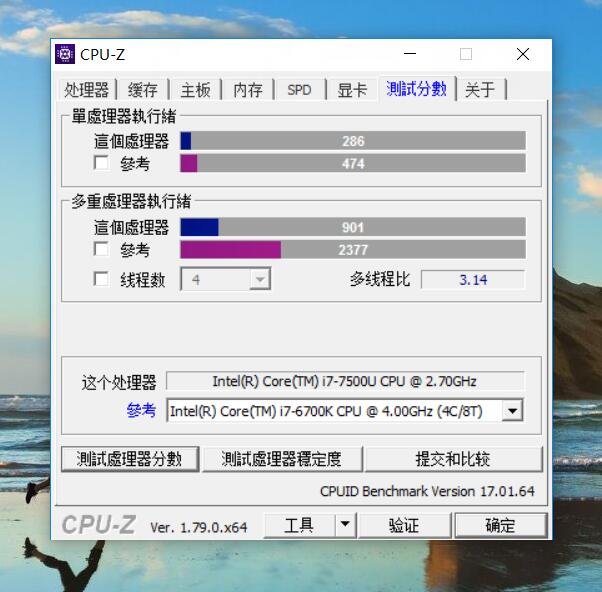Image resolution: width=602 pixels, height=592 pixels.
Task: Switch to the 显卡 tab
Action: point(352,90)
